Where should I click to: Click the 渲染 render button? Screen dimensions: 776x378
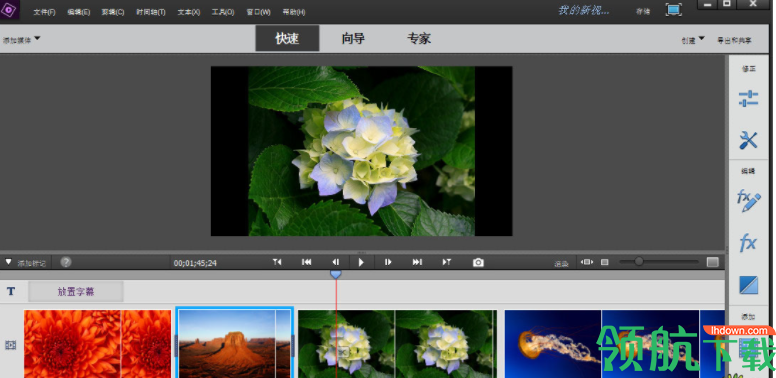coord(561,264)
